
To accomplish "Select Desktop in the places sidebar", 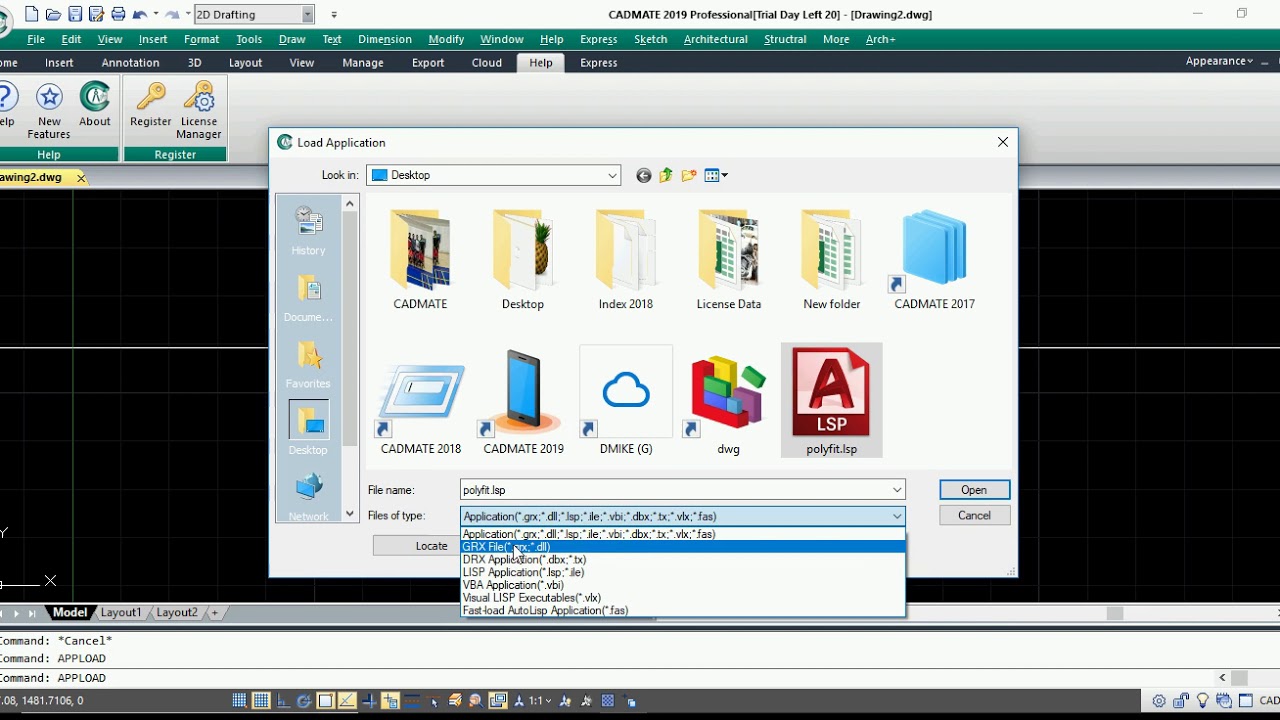I will click(x=308, y=429).
